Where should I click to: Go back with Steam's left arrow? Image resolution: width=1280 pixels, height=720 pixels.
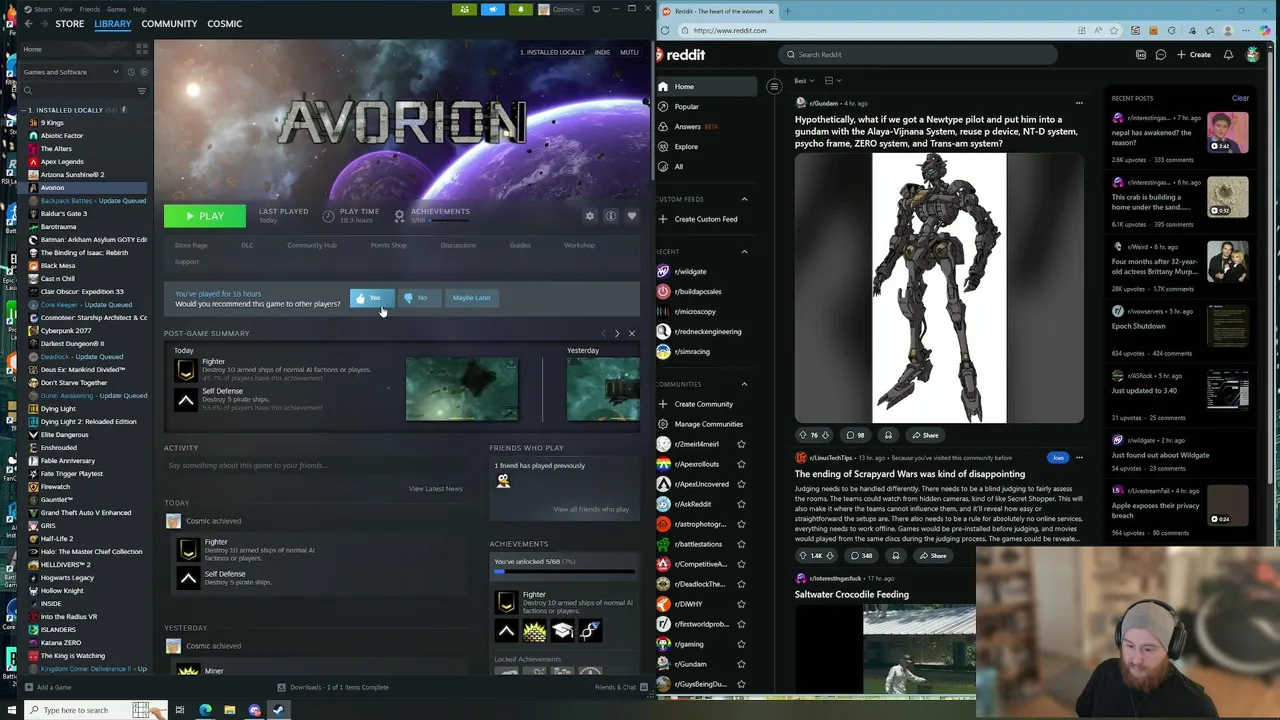[28, 23]
